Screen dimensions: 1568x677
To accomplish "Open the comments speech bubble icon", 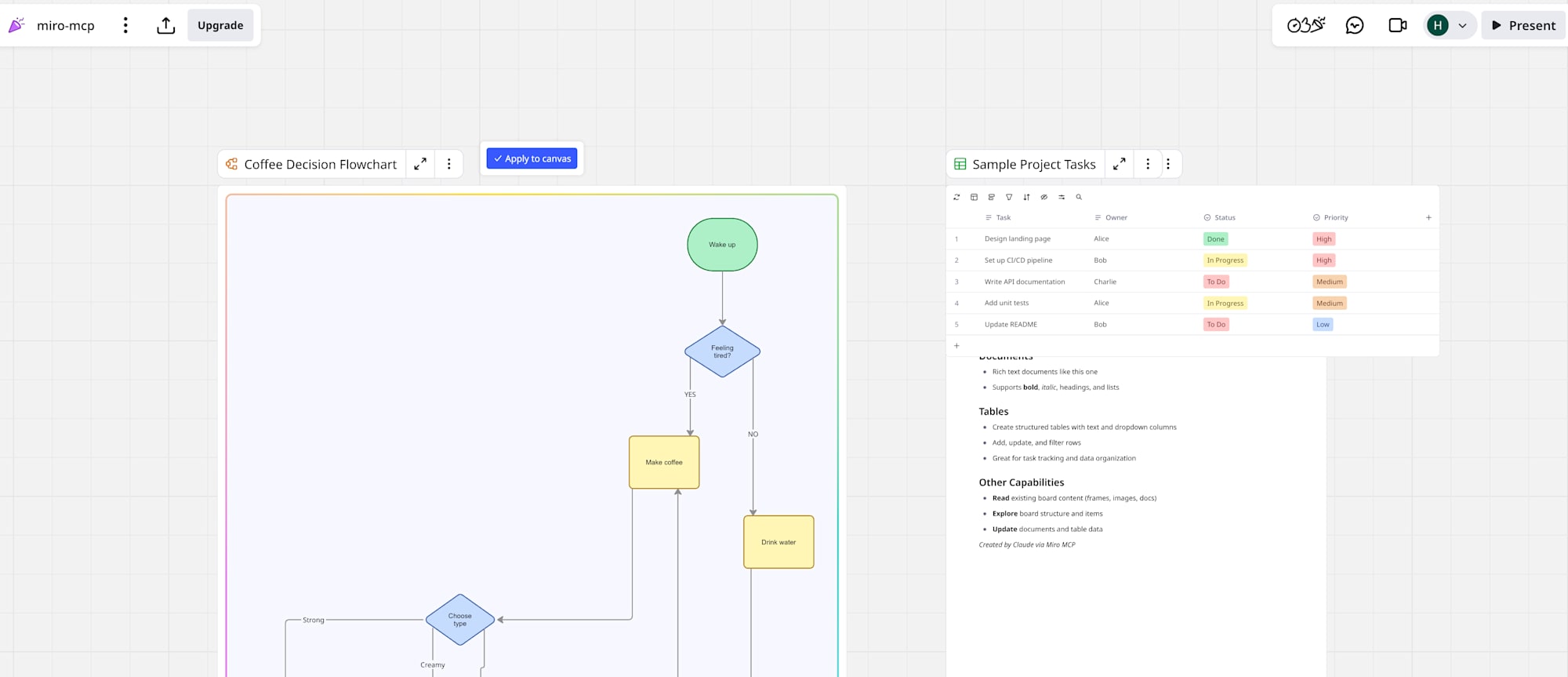I will point(1354,25).
